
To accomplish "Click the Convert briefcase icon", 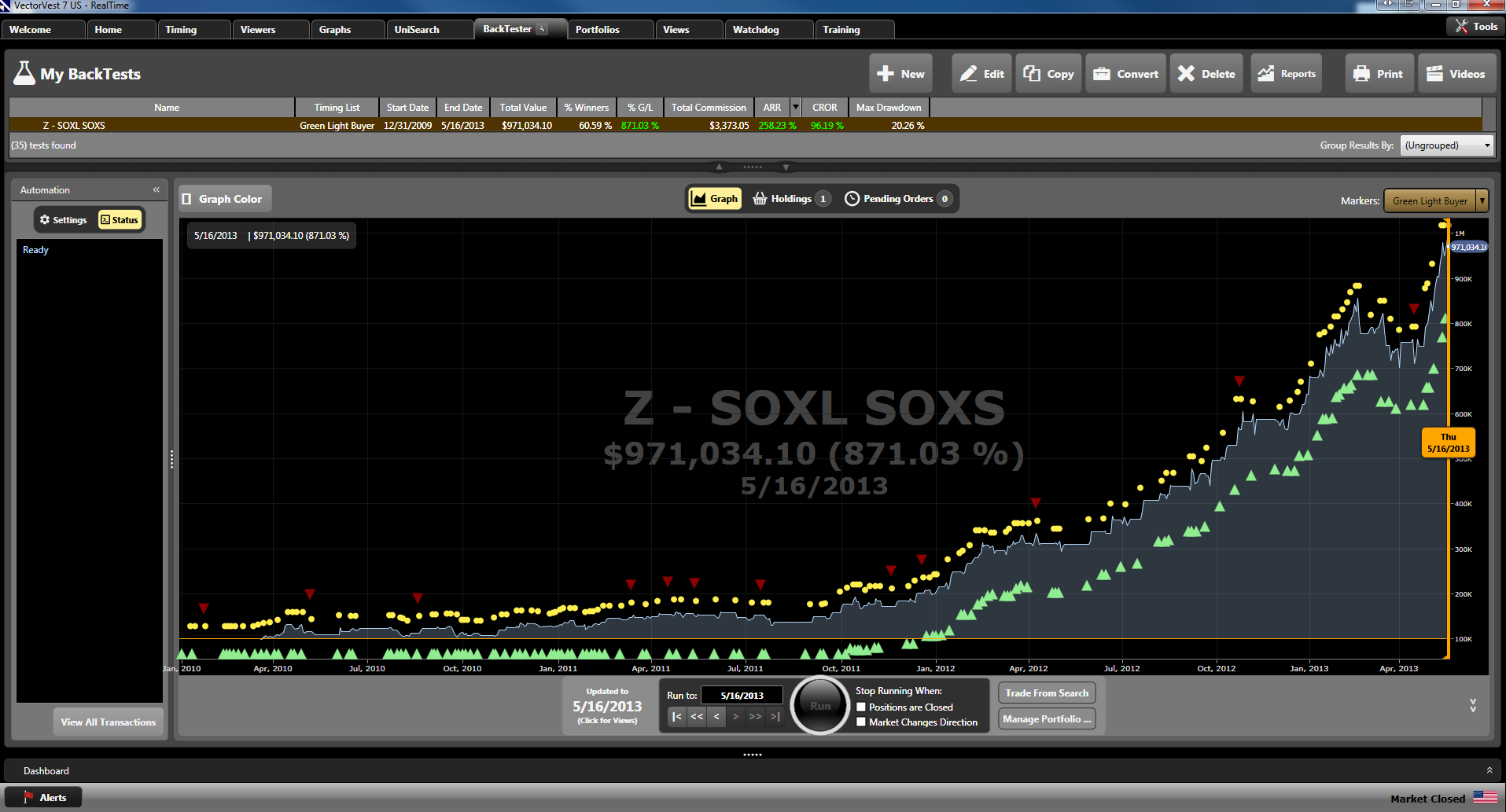I will coord(1102,73).
